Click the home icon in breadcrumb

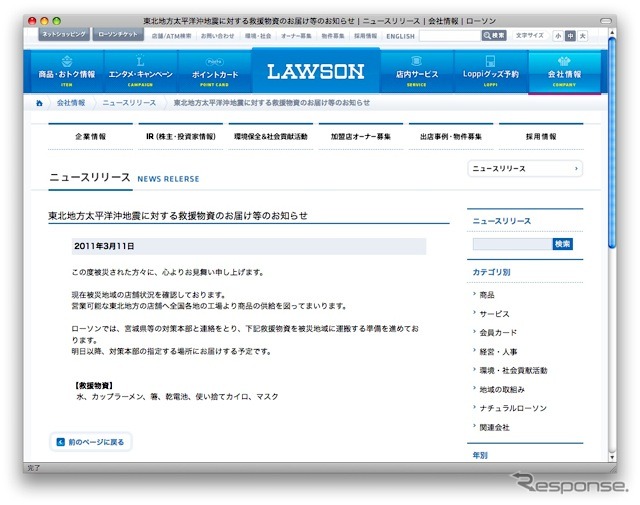pos(39,103)
